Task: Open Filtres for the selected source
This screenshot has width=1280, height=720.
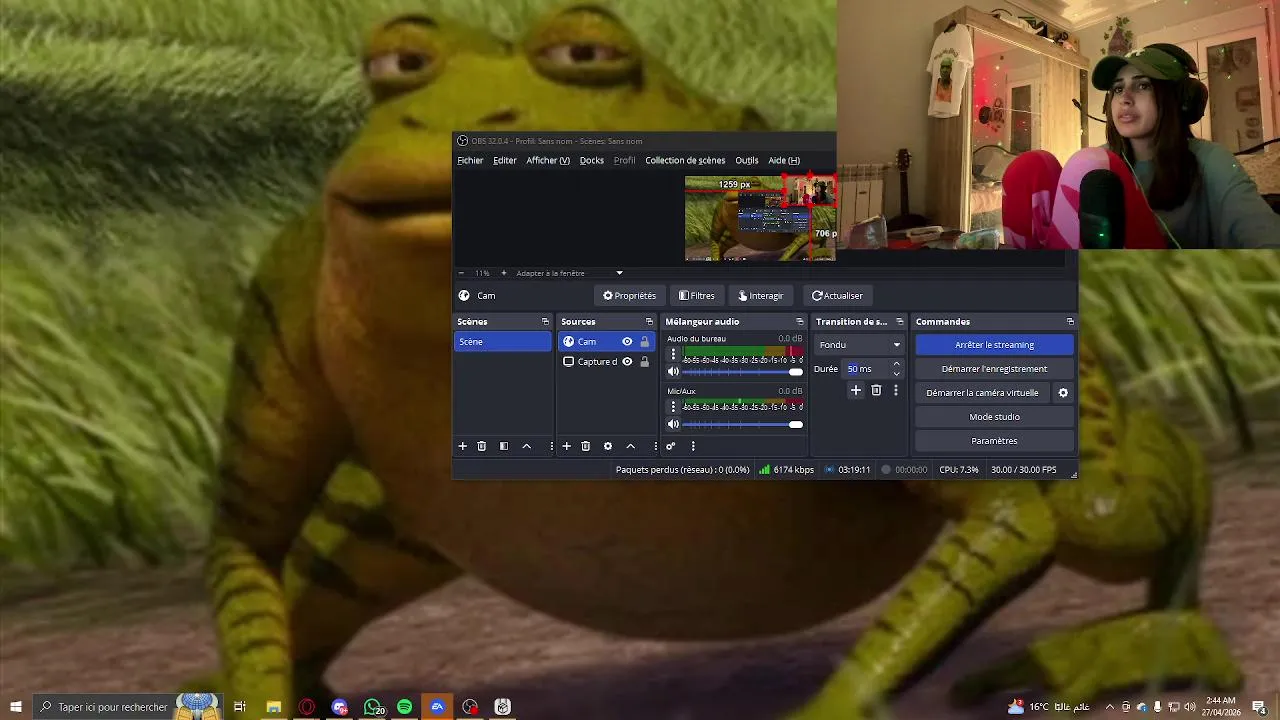Action: tap(696, 296)
